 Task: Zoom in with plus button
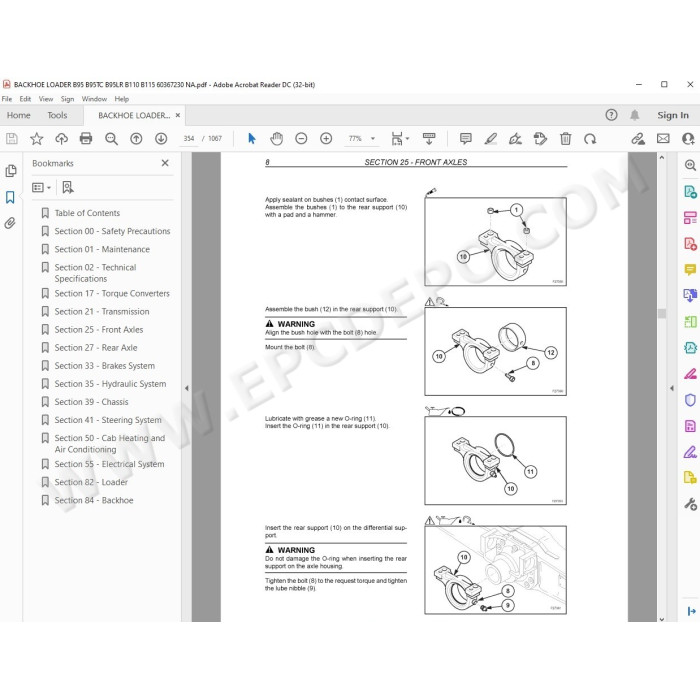click(326, 139)
